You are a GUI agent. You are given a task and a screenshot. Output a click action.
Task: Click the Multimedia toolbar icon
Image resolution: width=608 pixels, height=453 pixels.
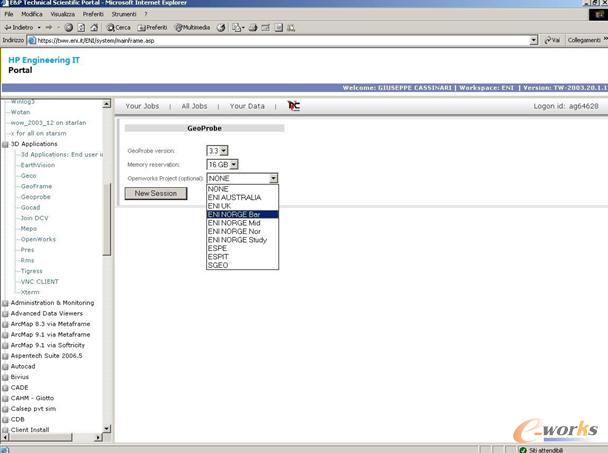click(x=180, y=27)
